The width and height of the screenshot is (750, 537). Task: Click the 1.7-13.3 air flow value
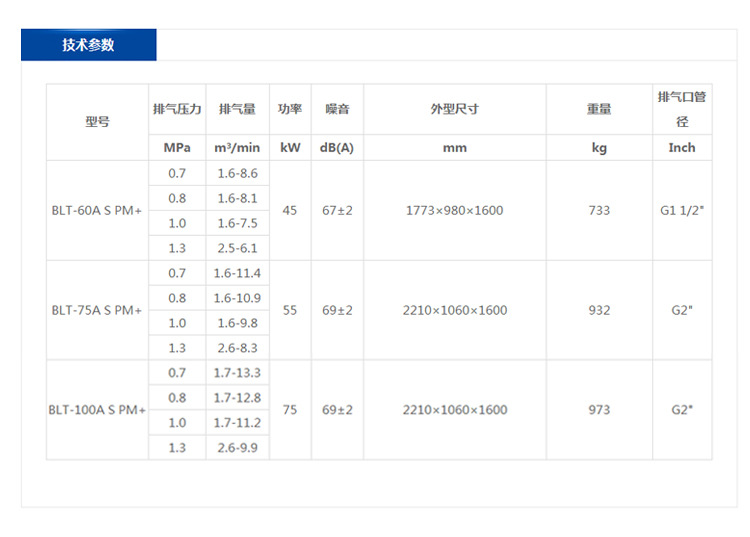(x=237, y=373)
